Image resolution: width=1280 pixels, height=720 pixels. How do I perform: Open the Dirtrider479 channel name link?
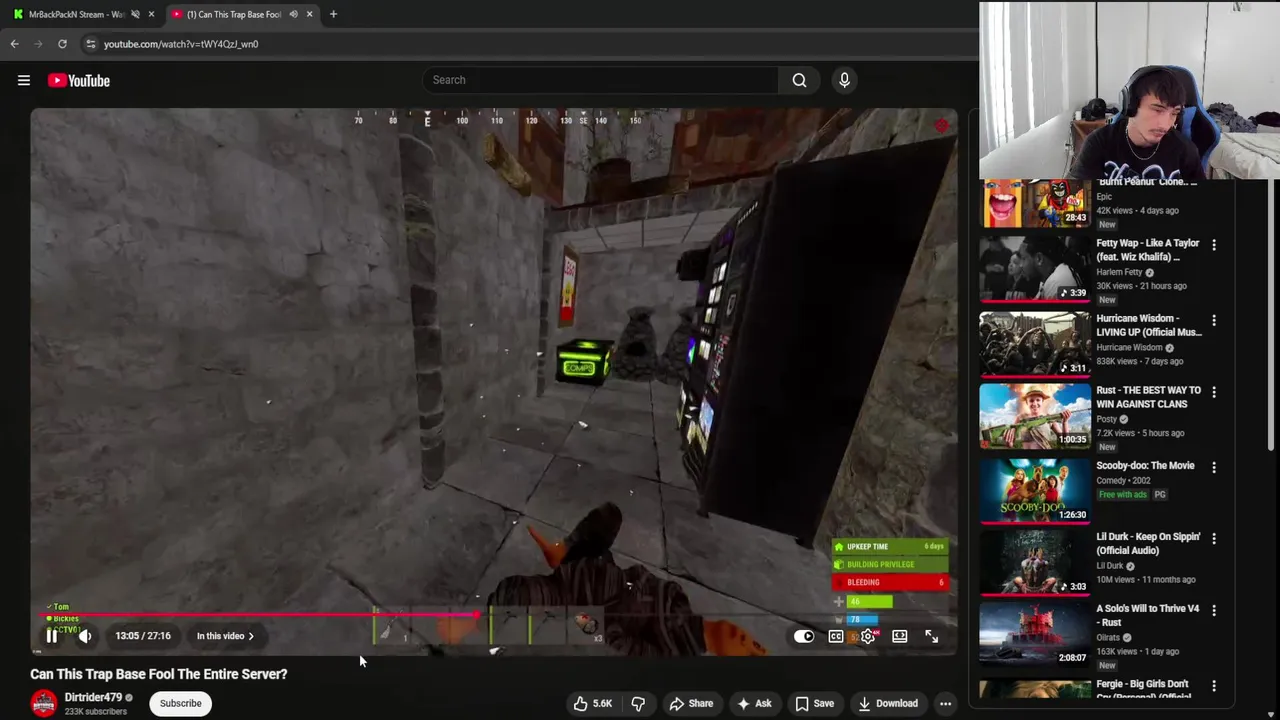(93, 697)
